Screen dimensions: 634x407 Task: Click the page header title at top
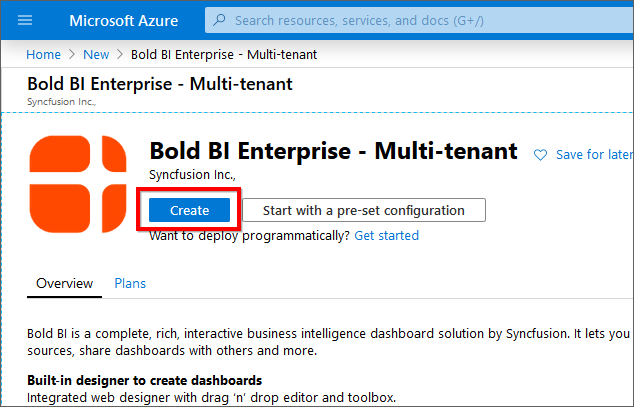tap(159, 84)
